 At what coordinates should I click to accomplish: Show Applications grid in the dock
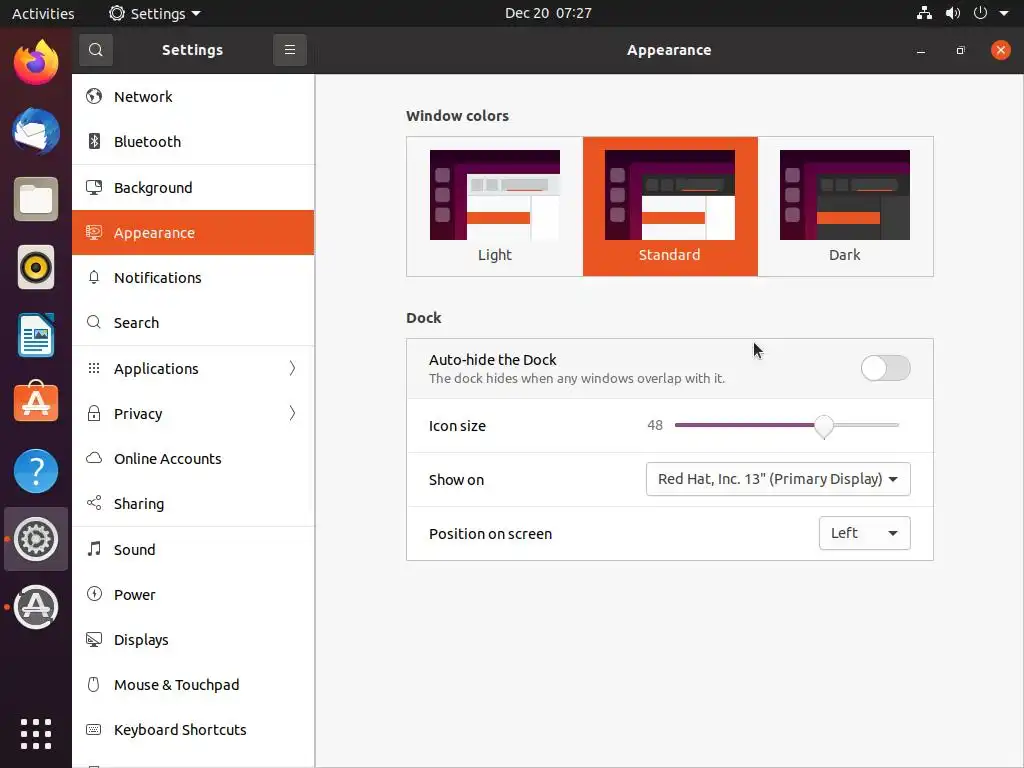tap(36, 734)
